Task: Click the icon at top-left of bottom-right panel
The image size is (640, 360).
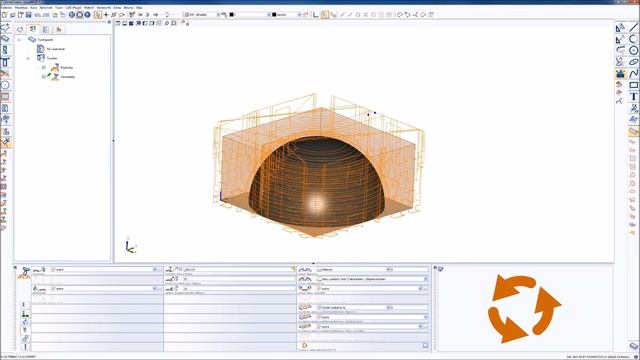Action: pyautogui.click(x=441, y=269)
